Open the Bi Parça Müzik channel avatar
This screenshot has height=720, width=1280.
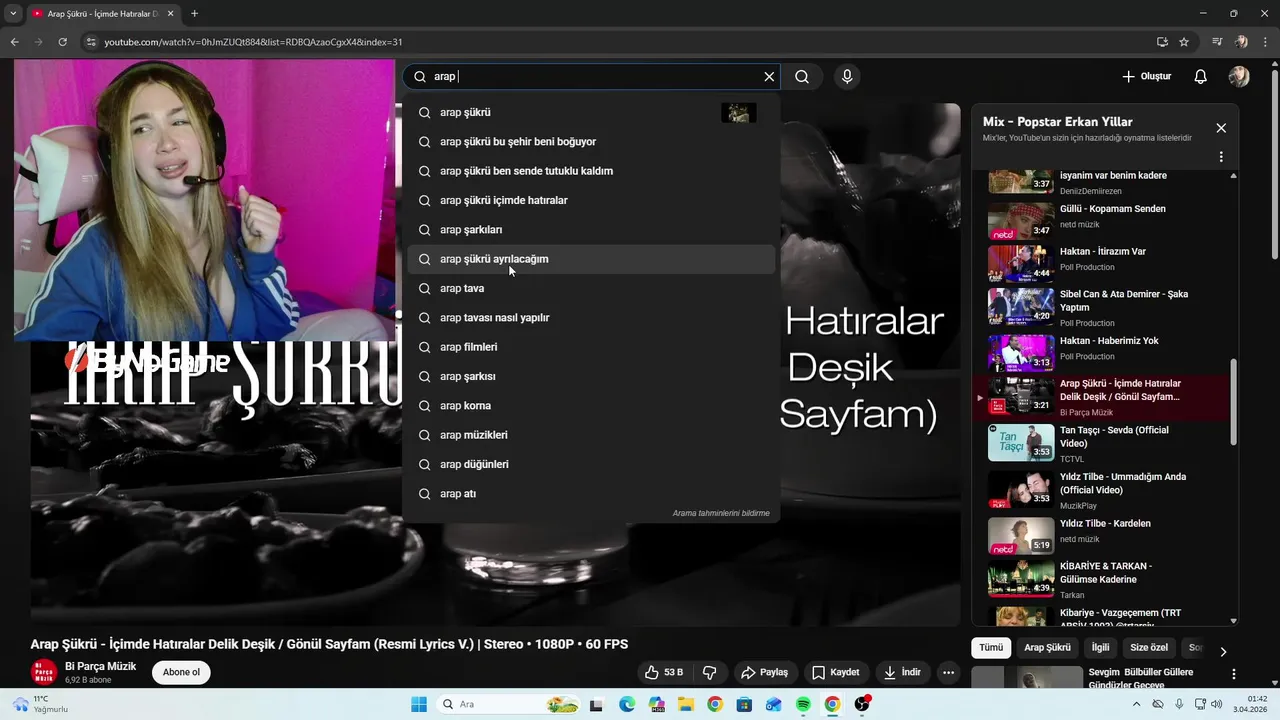click(x=44, y=672)
